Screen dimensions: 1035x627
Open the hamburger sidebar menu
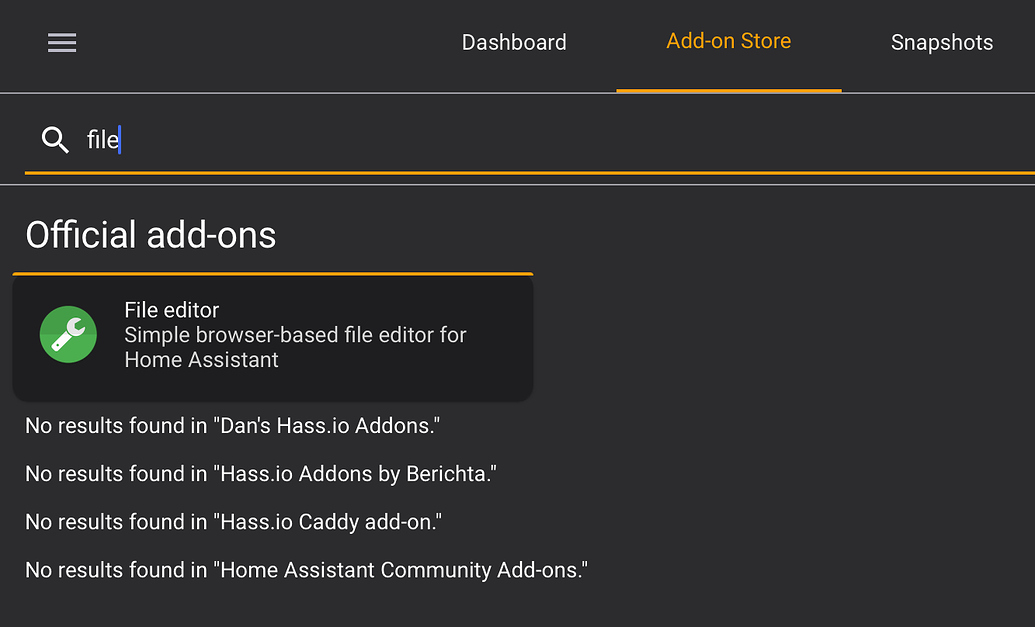[x=62, y=42]
